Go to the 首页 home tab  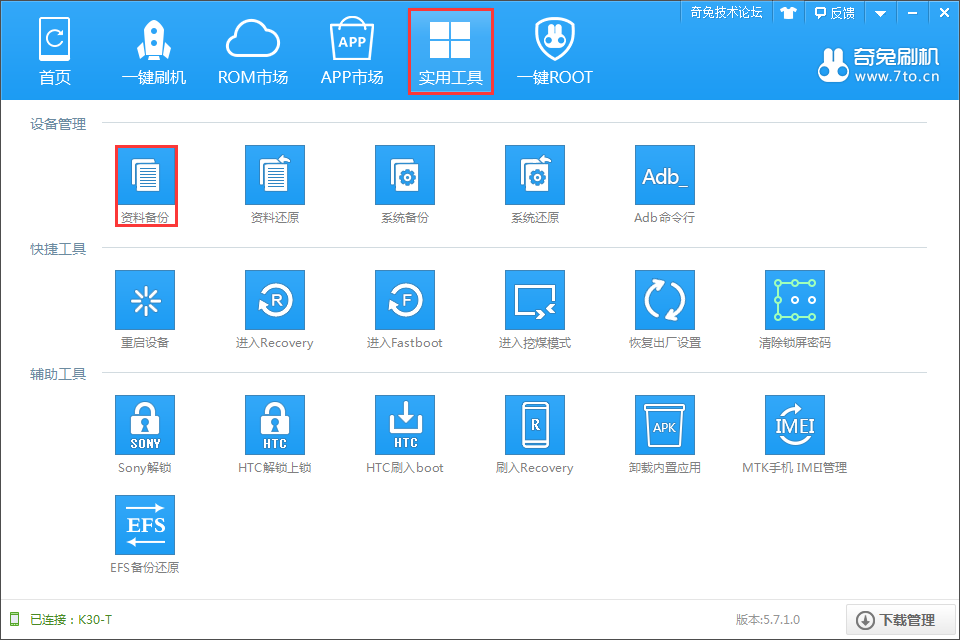coord(54,51)
